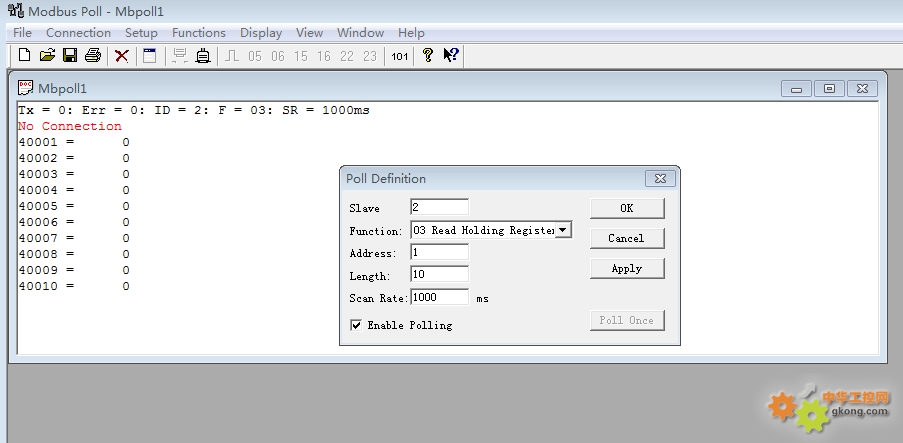Select register row 40001
This screenshot has width=903, height=443.
pos(74,142)
